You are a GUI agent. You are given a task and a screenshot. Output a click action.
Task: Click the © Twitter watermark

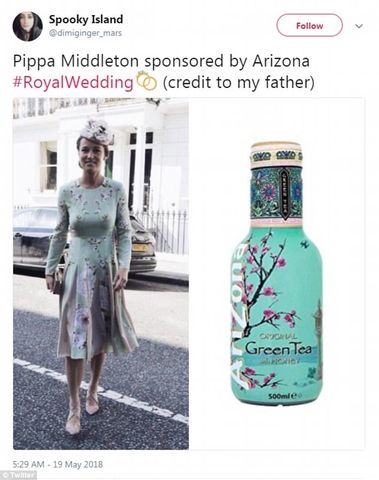(x=18, y=475)
